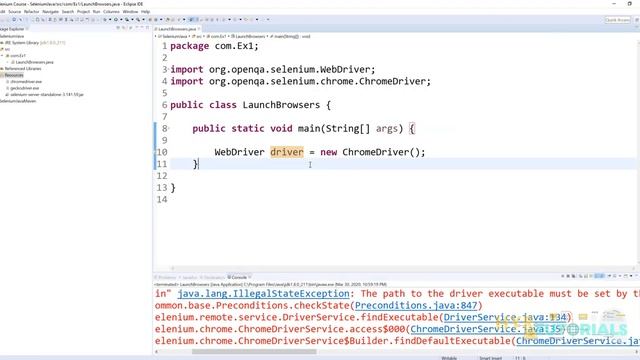Open the Help menu
This screenshot has width=640, height=360.
[145, 11]
